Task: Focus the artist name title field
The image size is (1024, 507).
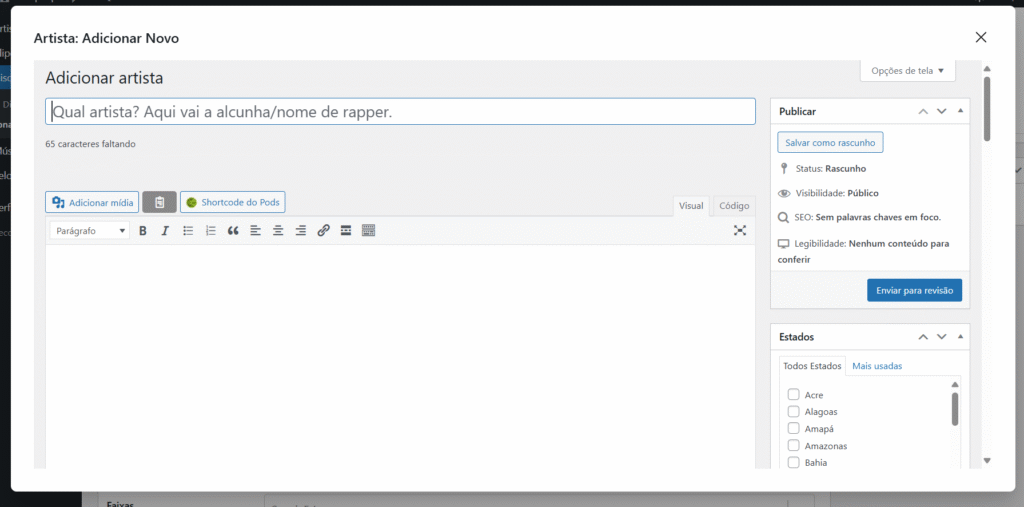Action: (x=400, y=112)
